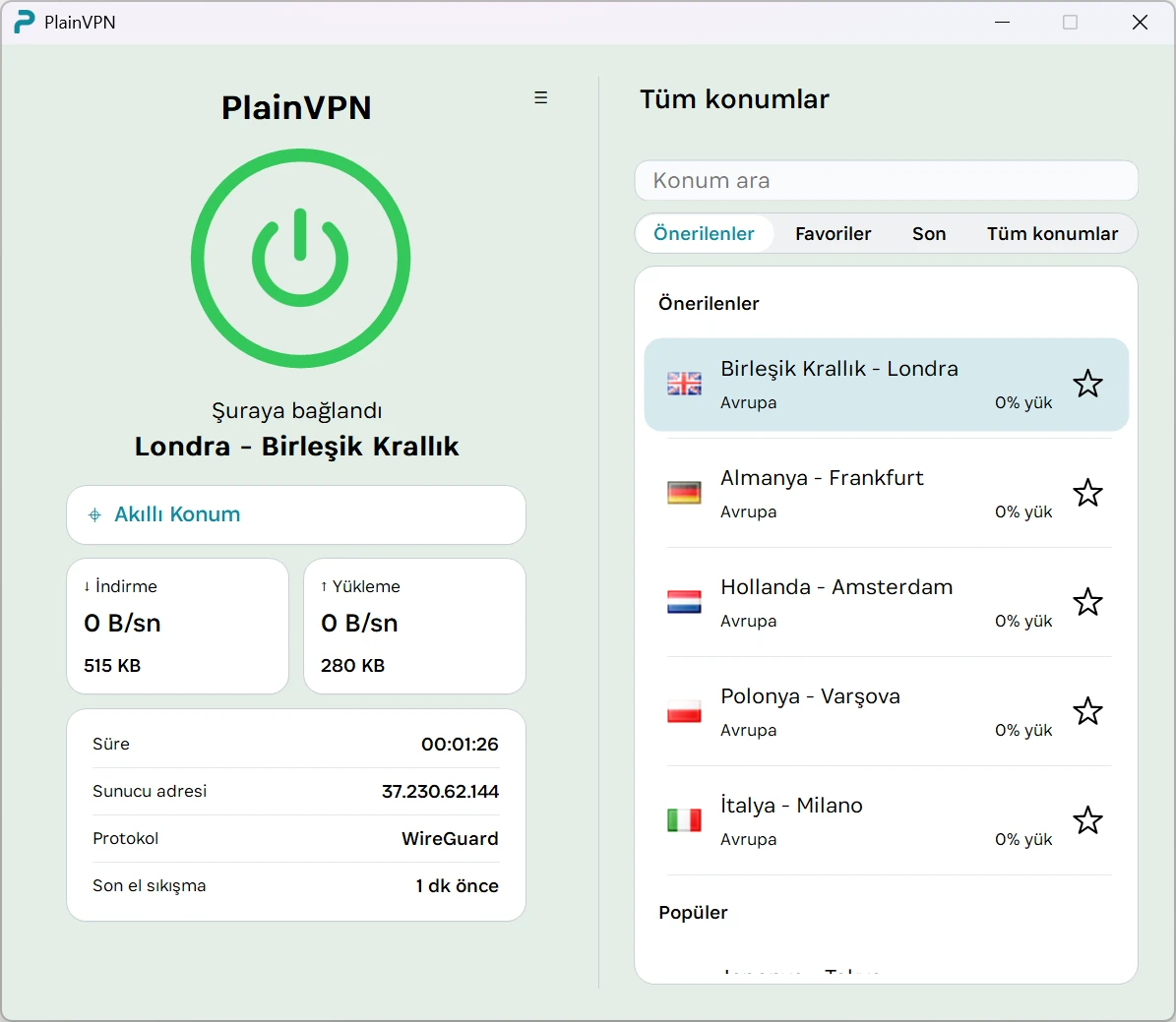The image size is (1176, 1022).
Task: Favorite the İtalya - Milano star
Action: click(x=1087, y=819)
